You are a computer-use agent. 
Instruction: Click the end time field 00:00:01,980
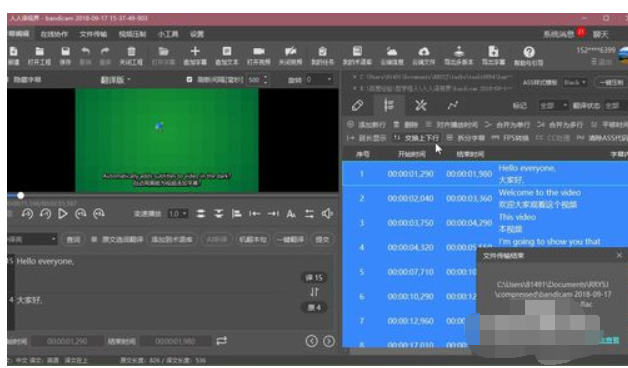coord(175,341)
